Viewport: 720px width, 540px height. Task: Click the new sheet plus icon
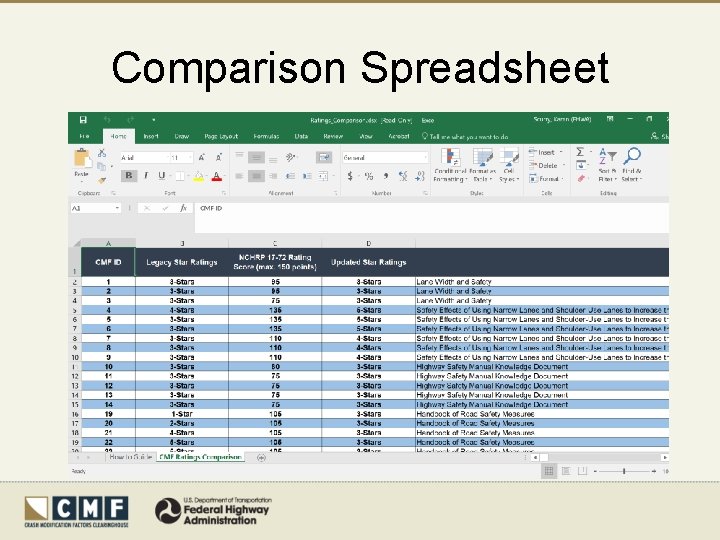261,457
